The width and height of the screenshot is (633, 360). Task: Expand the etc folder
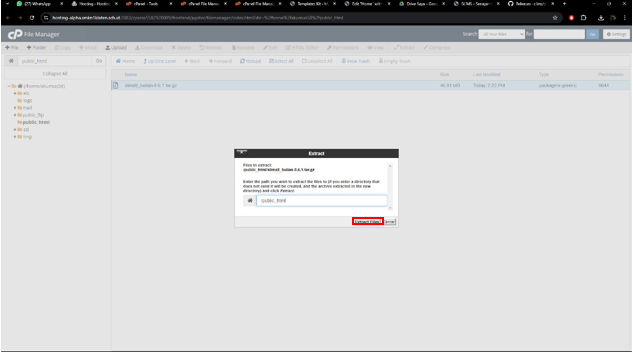[x=15, y=93]
